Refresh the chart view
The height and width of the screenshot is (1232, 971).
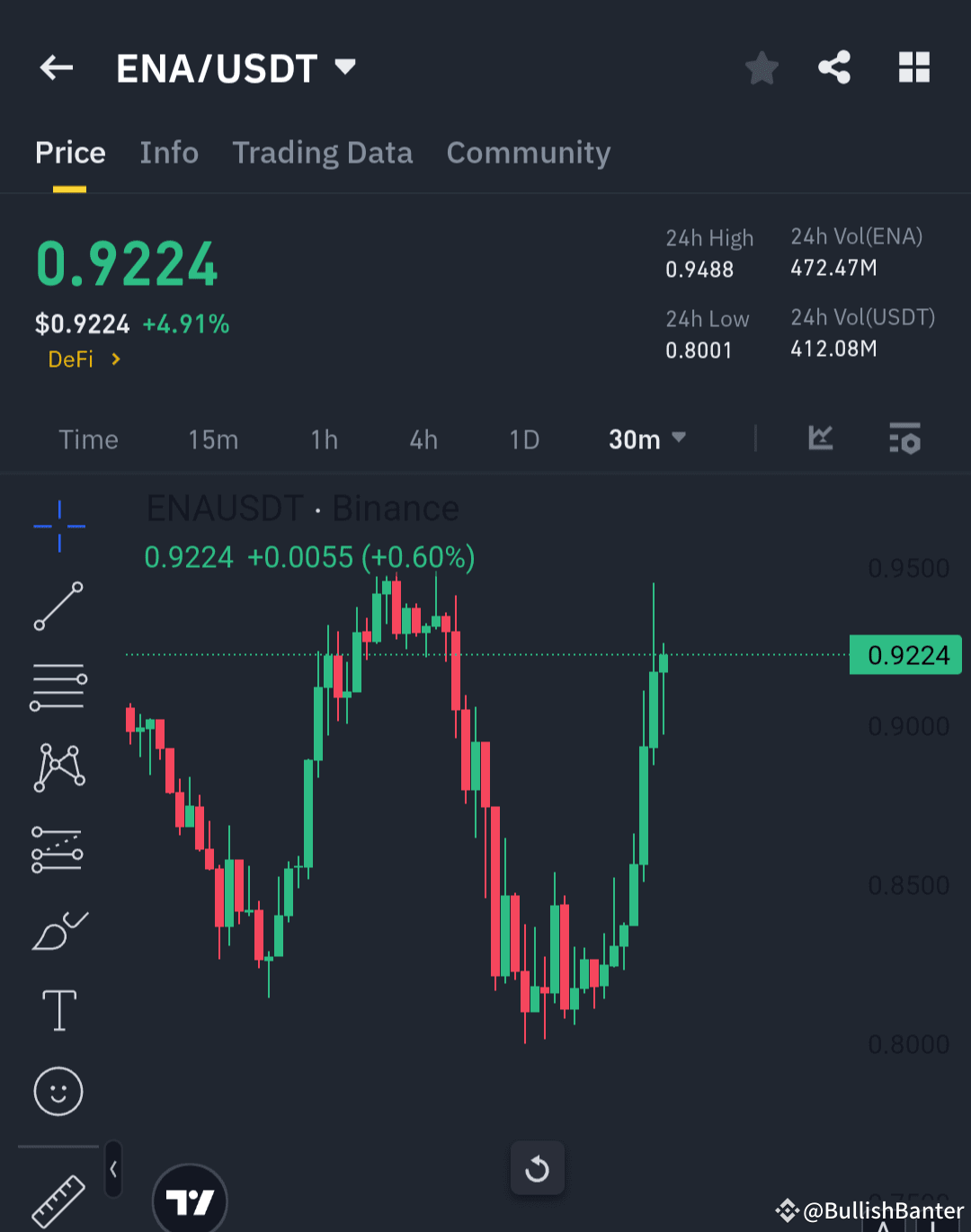[537, 1168]
